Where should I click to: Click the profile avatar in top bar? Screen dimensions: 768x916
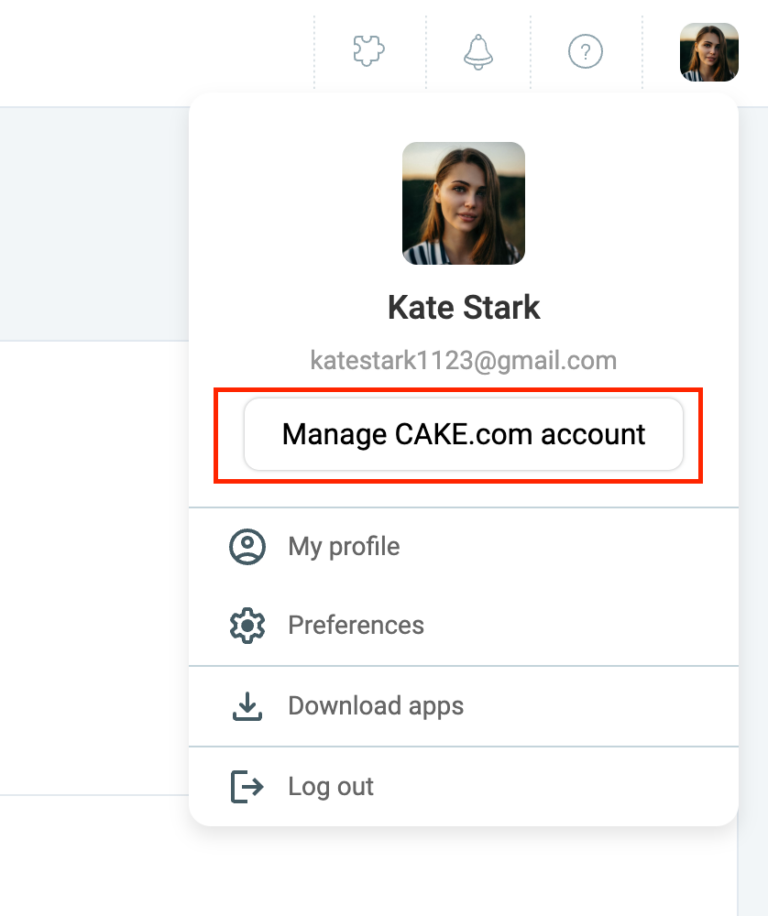coord(709,52)
